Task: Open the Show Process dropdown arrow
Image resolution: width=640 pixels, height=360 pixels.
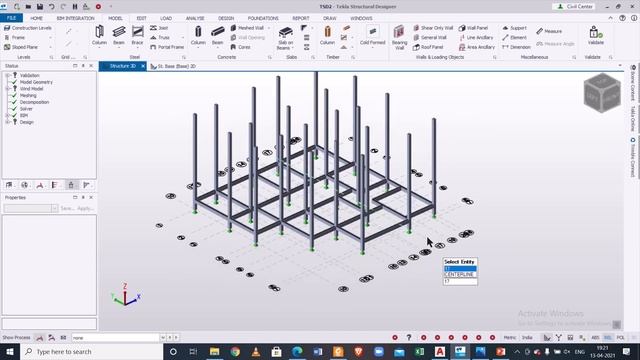Action: 163,338
